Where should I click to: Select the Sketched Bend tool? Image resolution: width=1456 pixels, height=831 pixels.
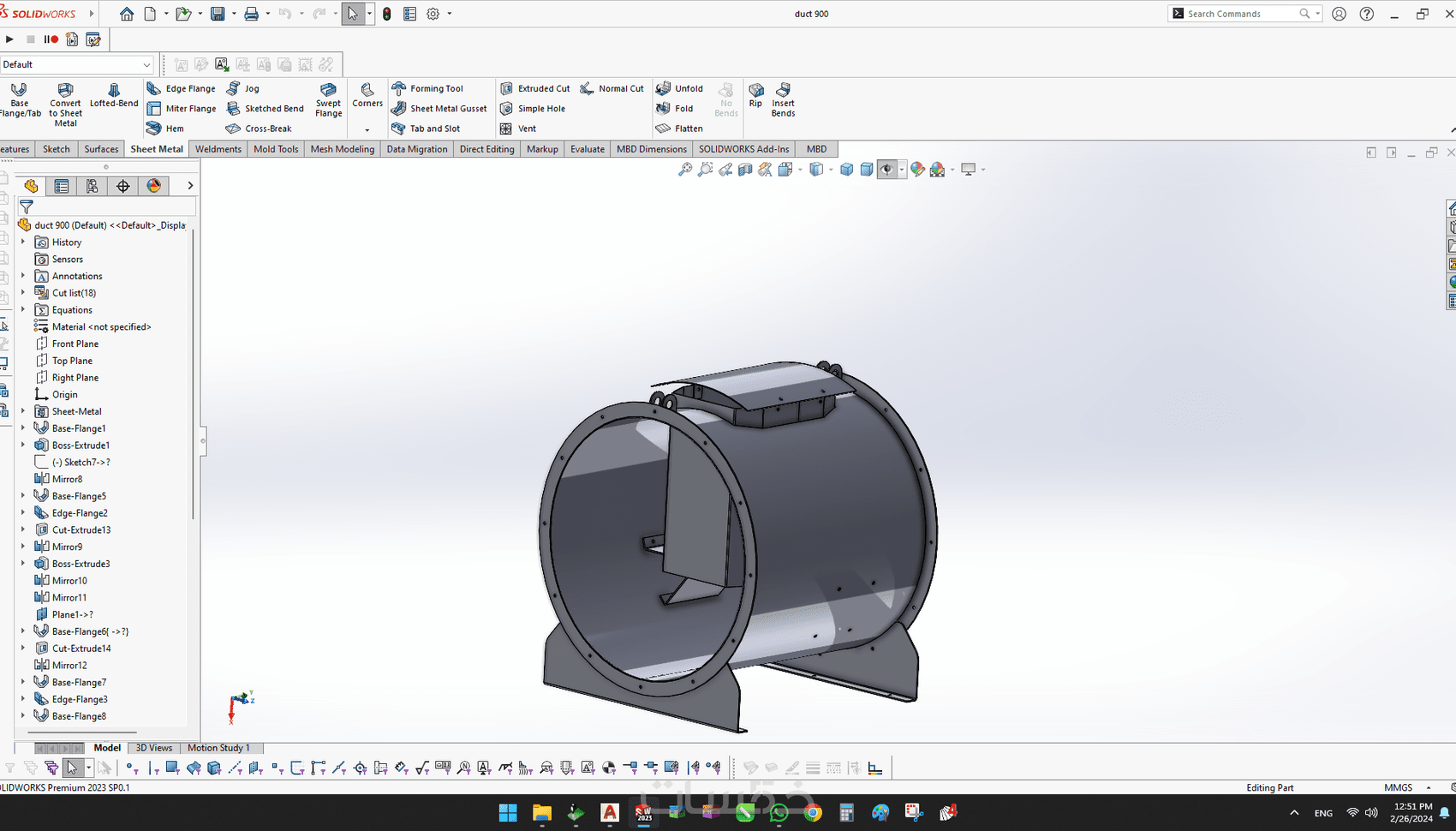(x=265, y=109)
